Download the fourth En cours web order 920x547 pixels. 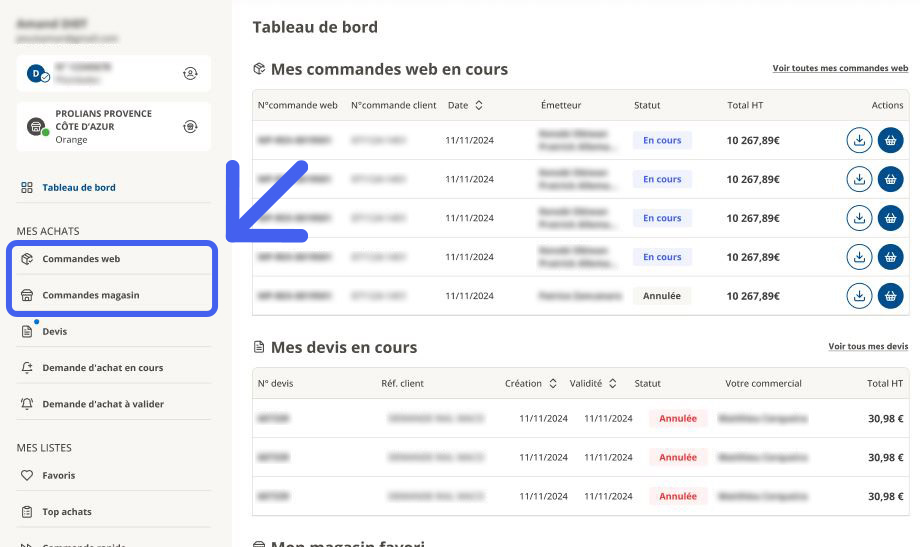pyautogui.click(x=859, y=257)
